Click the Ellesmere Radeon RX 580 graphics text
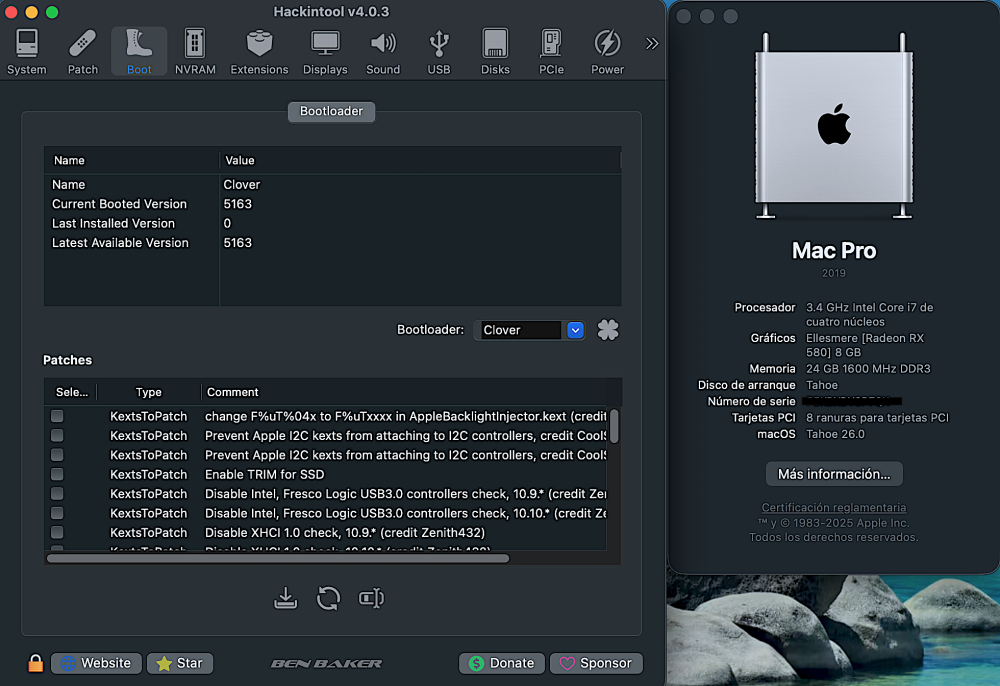This screenshot has width=1000, height=686. click(865, 345)
